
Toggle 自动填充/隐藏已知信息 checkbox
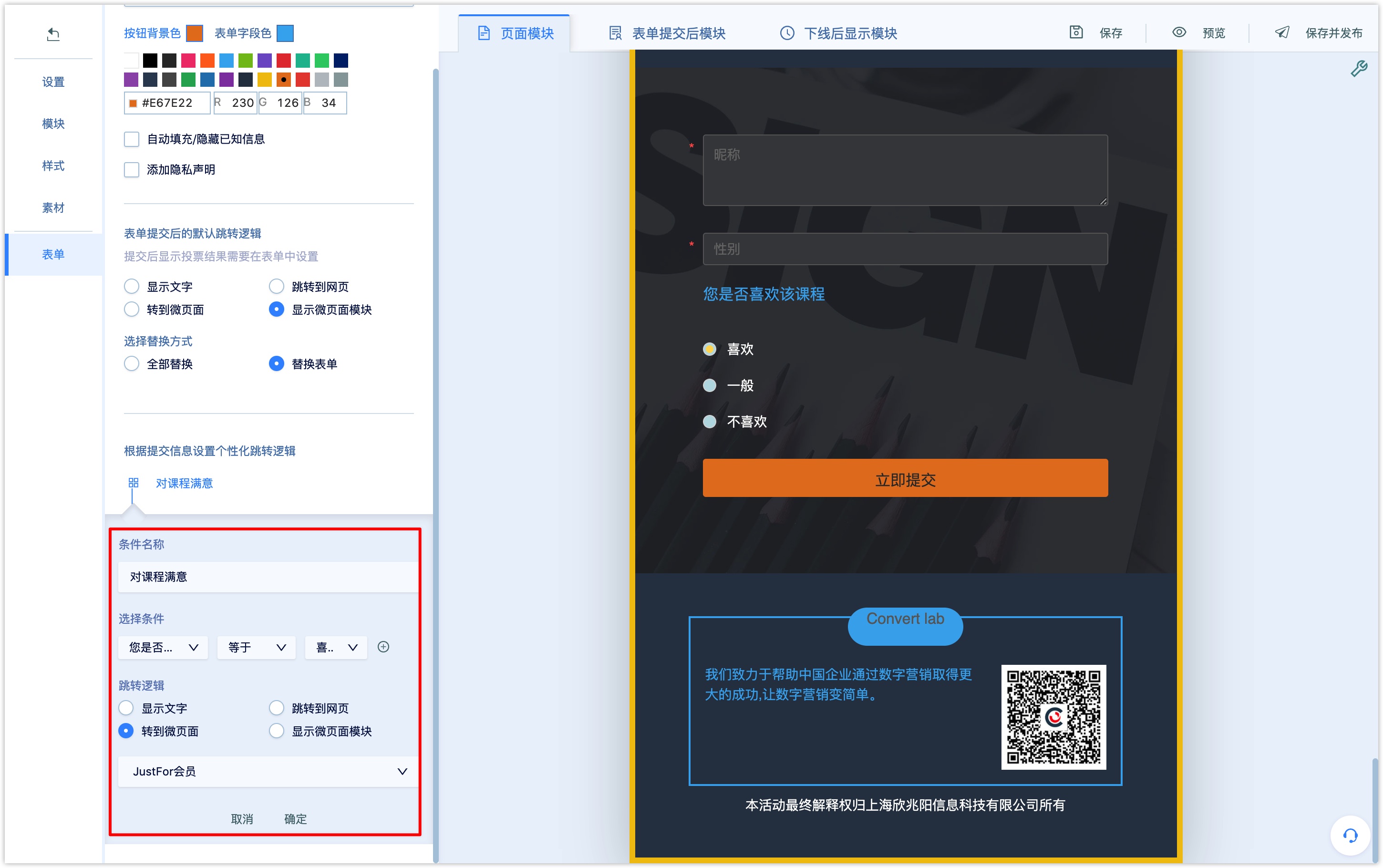(132, 139)
